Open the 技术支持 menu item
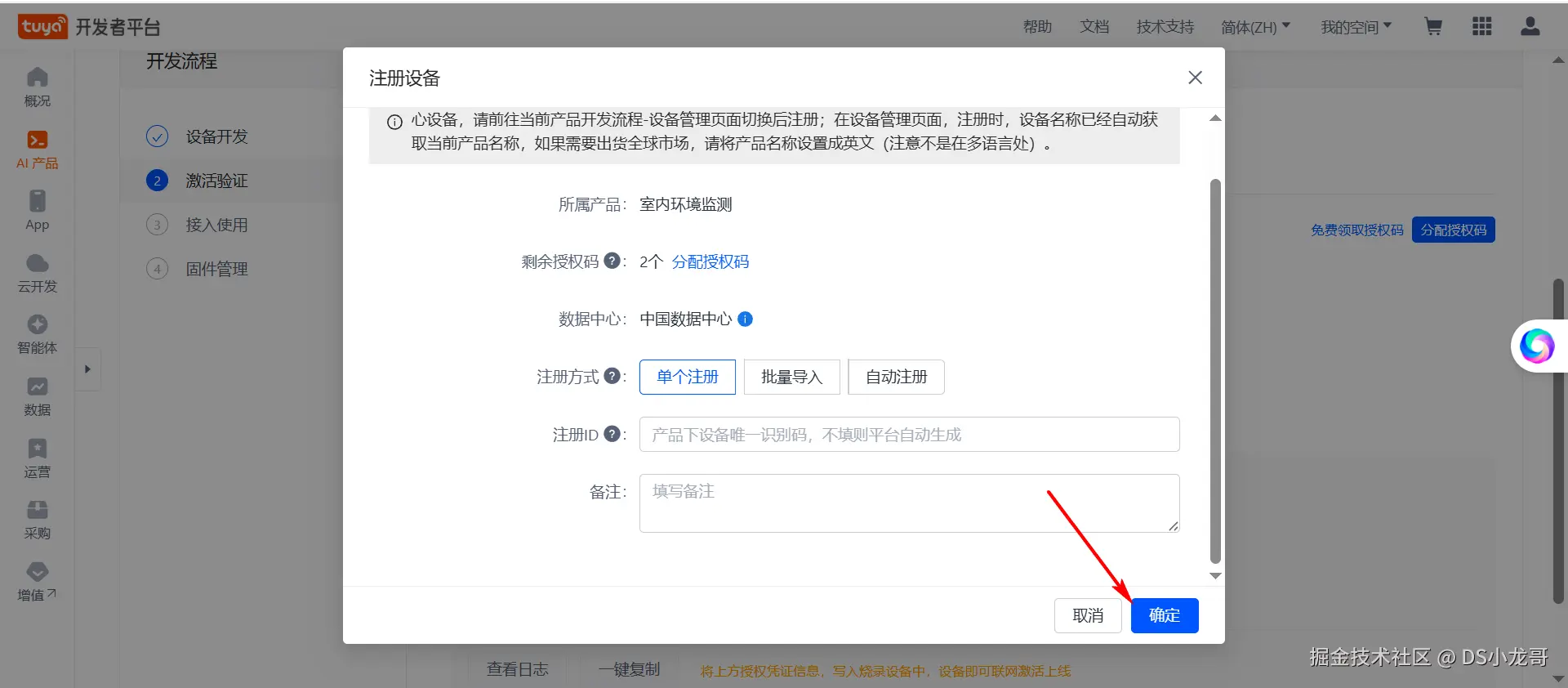 click(1165, 27)
